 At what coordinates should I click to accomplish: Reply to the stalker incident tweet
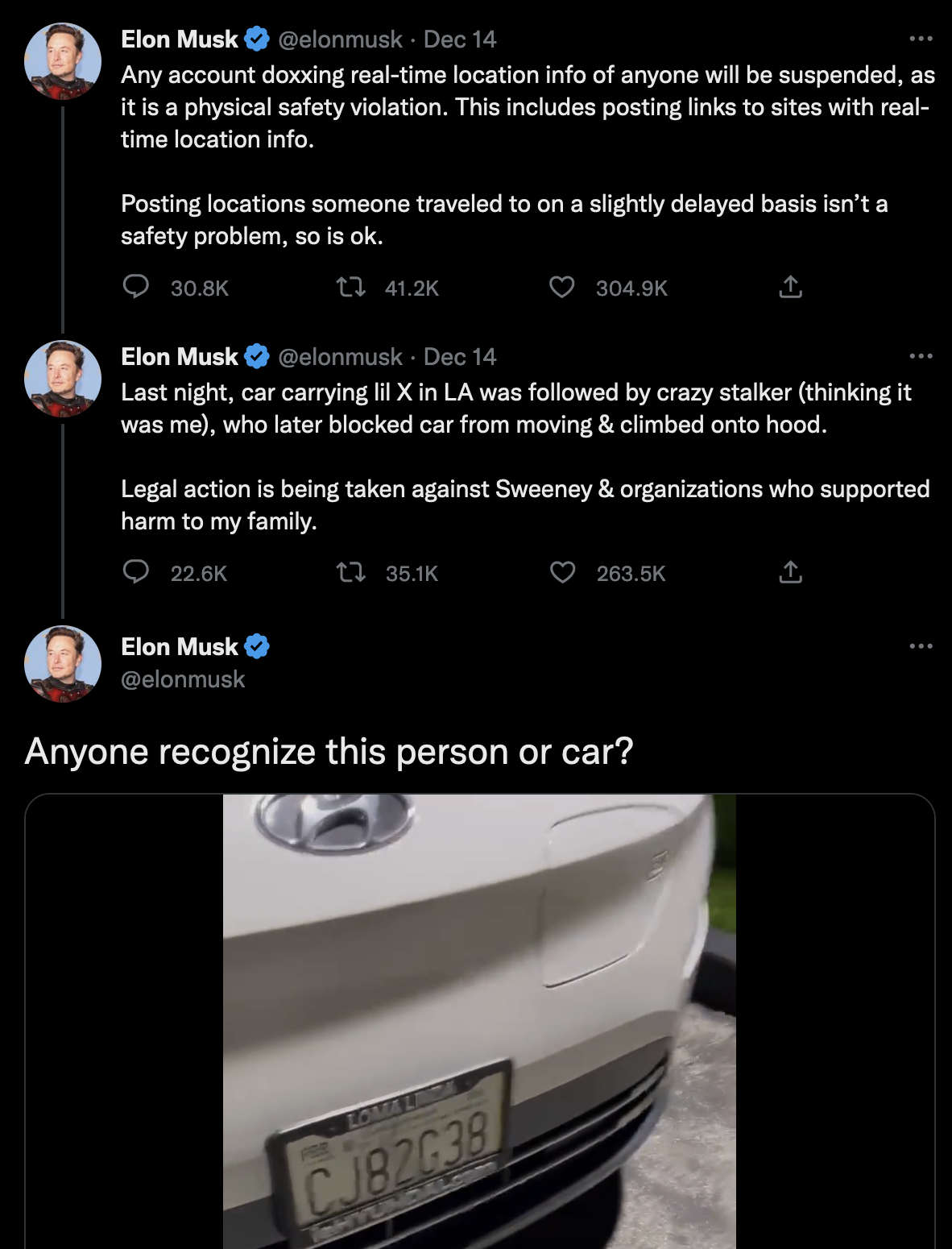[x=137, y=572]
